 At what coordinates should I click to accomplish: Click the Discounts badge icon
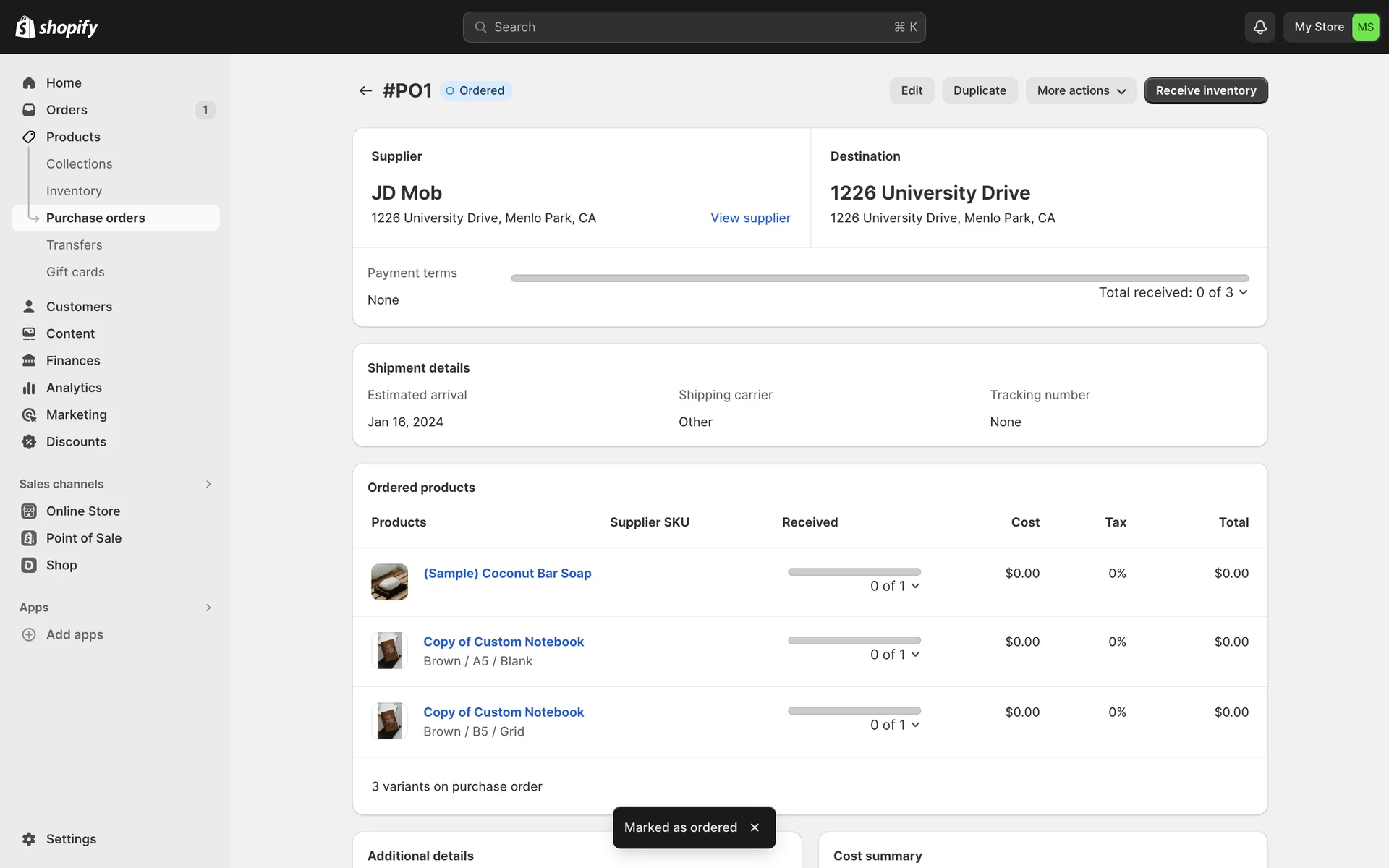(29, 442)
